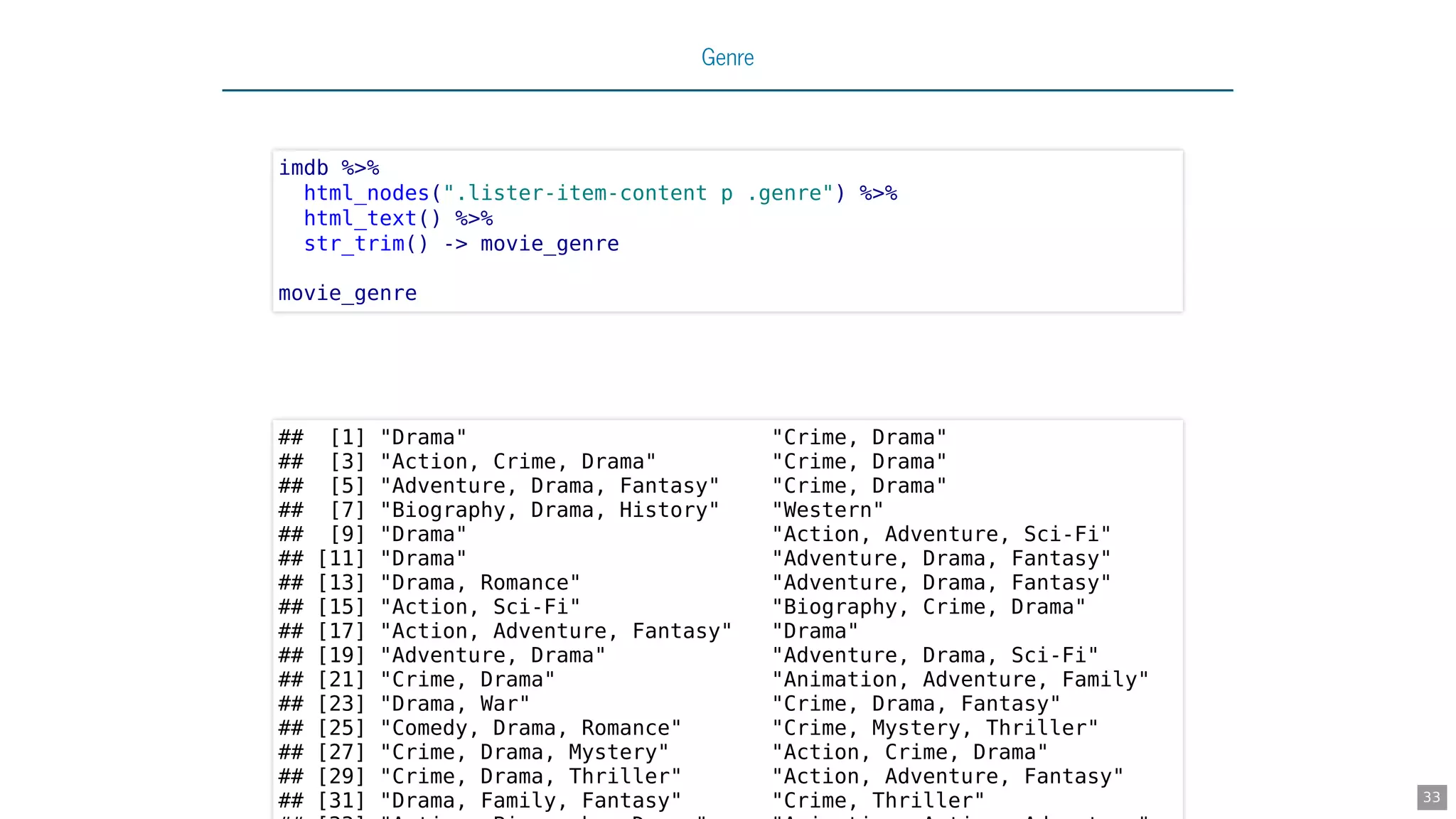
Task: Click the 'imdb %>%' code line
Action: 328,168
